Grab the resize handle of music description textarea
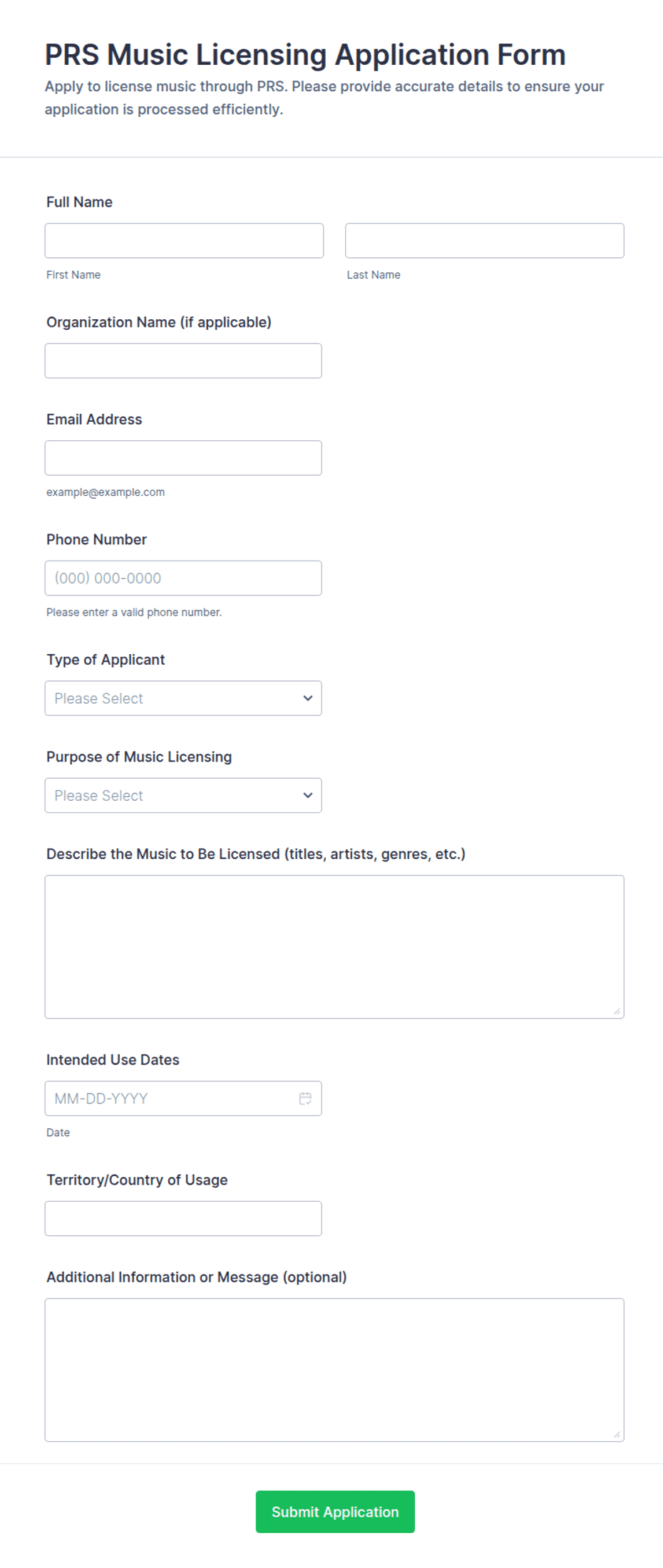 click(x=617, y=1011)
